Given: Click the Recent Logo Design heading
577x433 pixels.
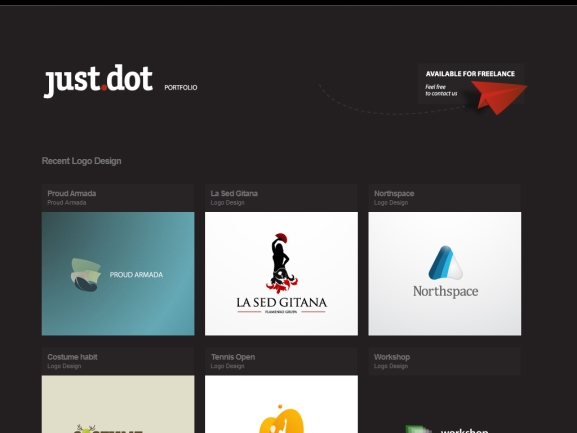Looking at the screenshot, I should (x=81, y=161).
